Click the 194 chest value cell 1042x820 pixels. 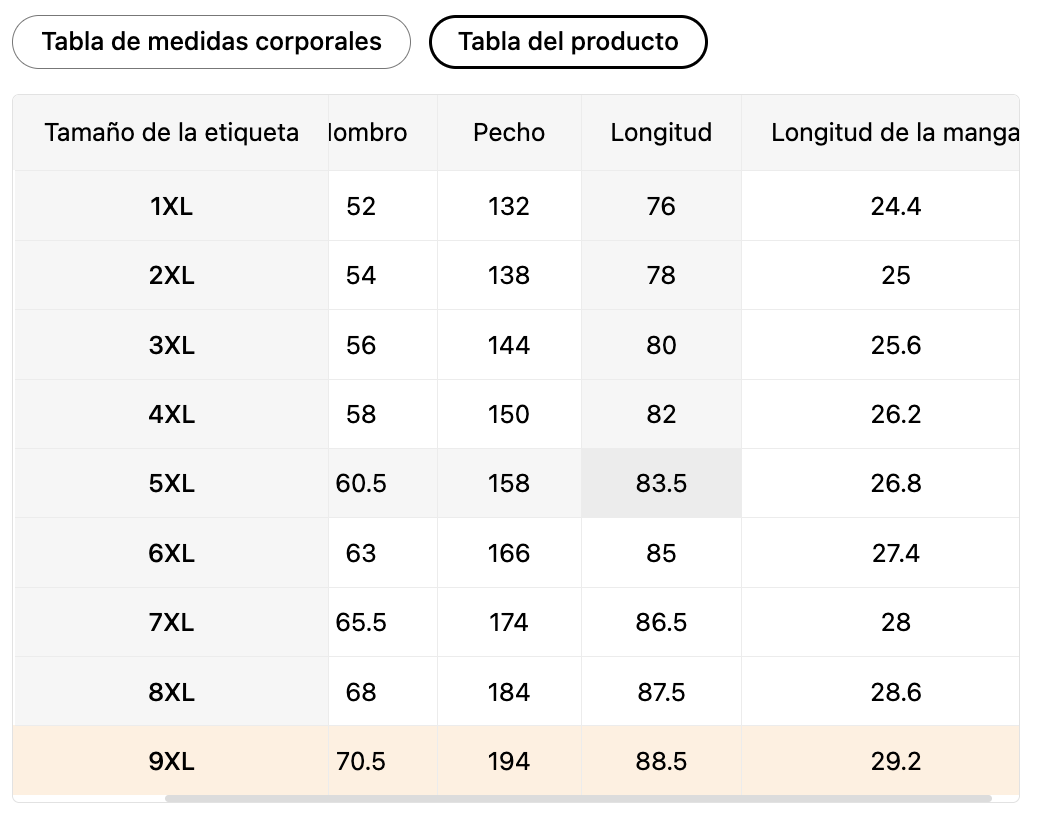point(509,762)
